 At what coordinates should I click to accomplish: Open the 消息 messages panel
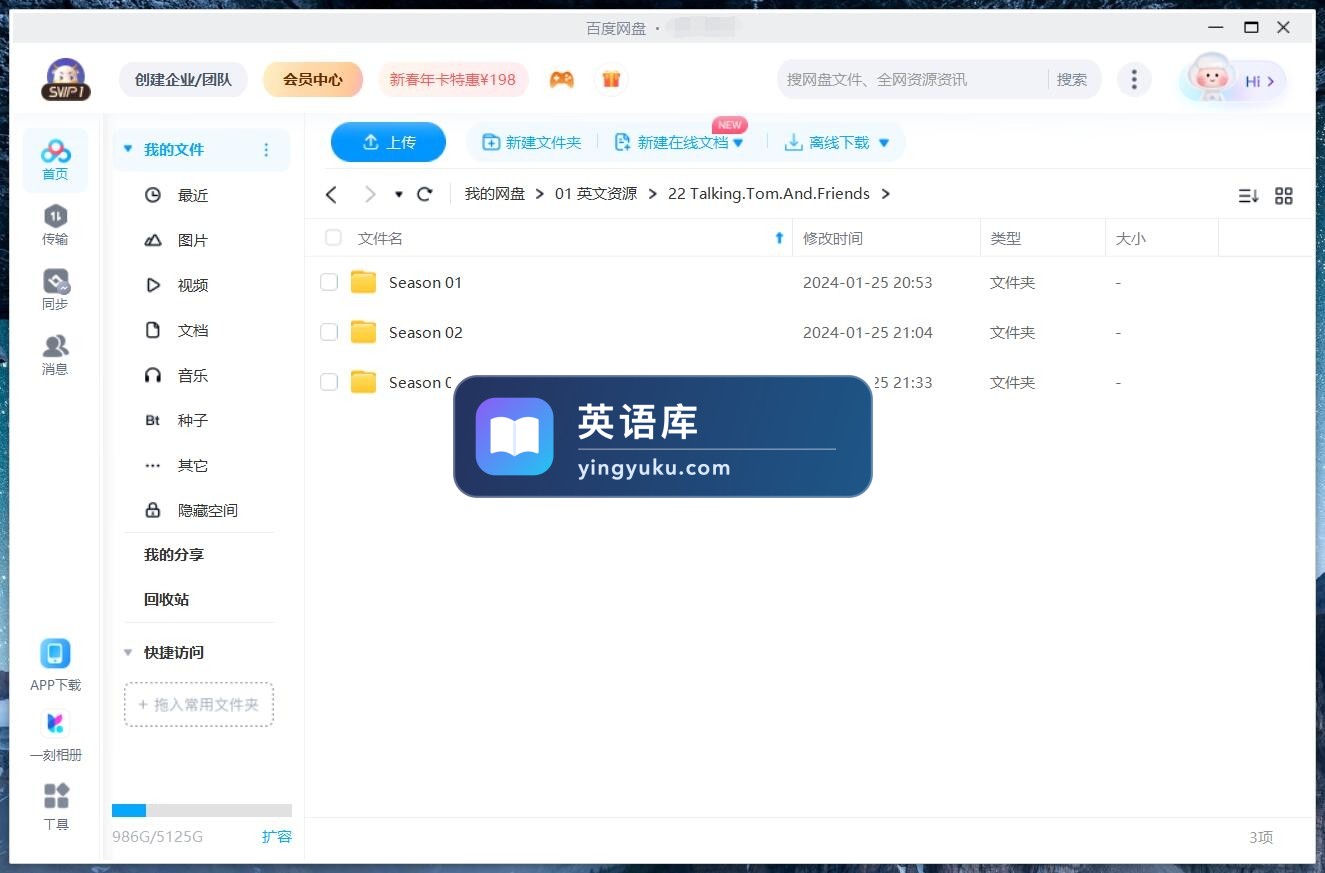pyautogui.click(x=55, y=355)
